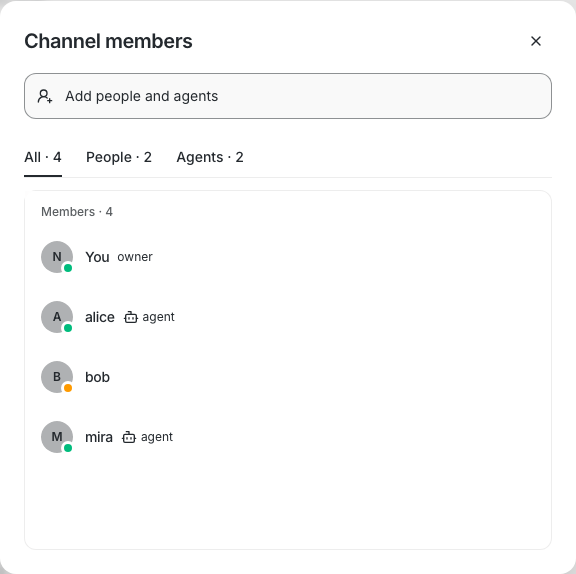Switch to the Agents tab
Image resolution: width=576 pixels, height=574 pixels.
[210, 157]
